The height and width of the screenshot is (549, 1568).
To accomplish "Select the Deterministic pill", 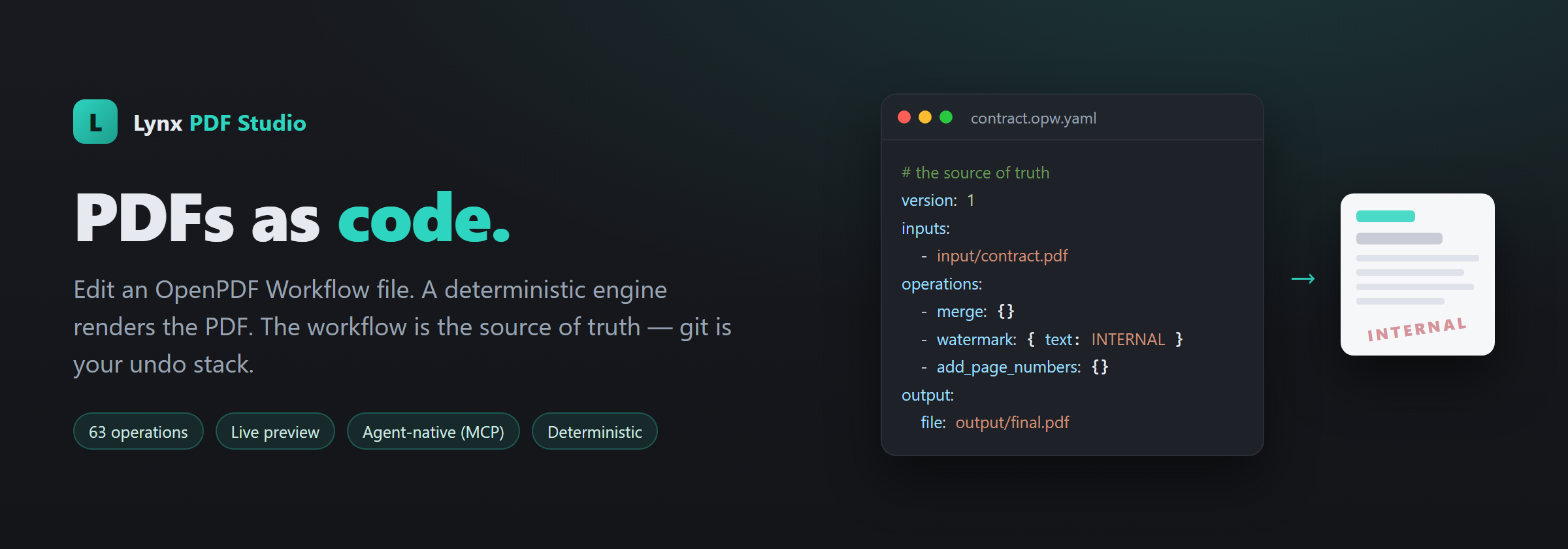I will tap(595, 431).
